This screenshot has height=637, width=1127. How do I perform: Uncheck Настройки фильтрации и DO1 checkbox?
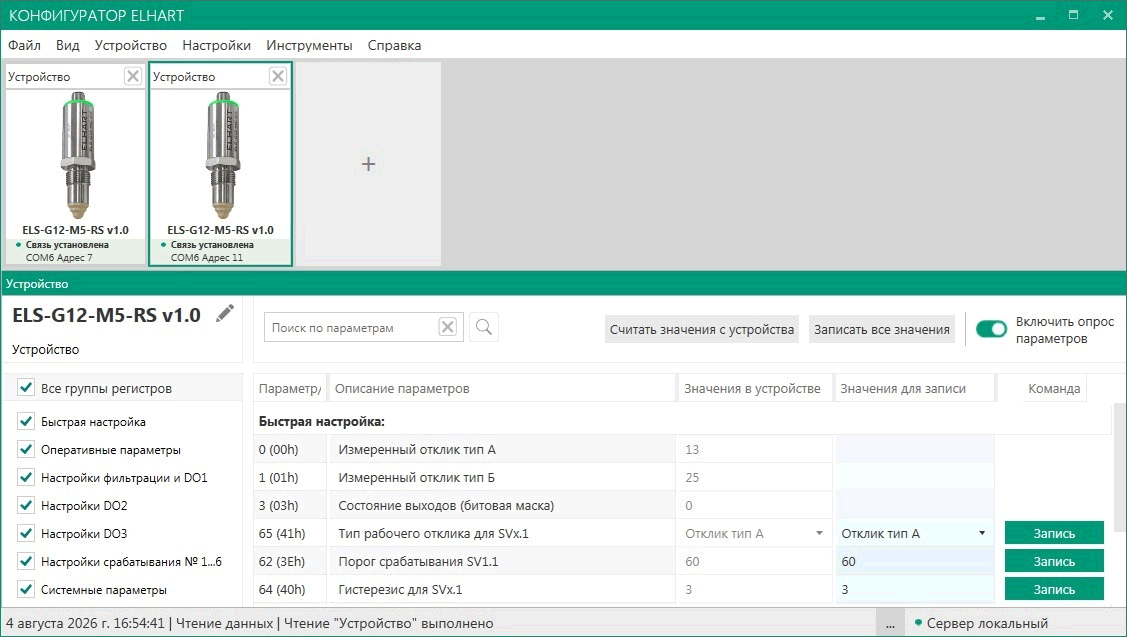(26, 477)
